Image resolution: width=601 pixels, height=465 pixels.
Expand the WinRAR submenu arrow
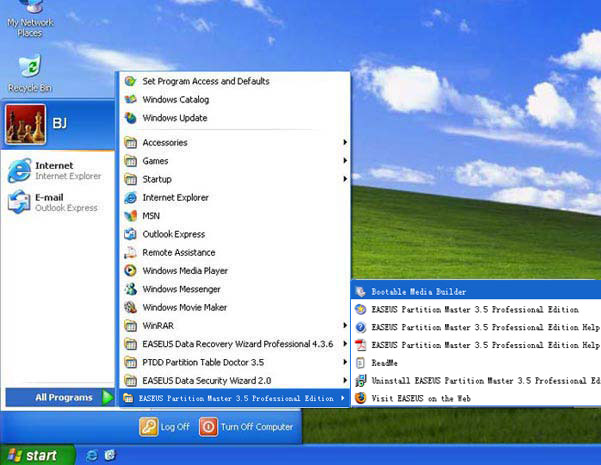345,325
